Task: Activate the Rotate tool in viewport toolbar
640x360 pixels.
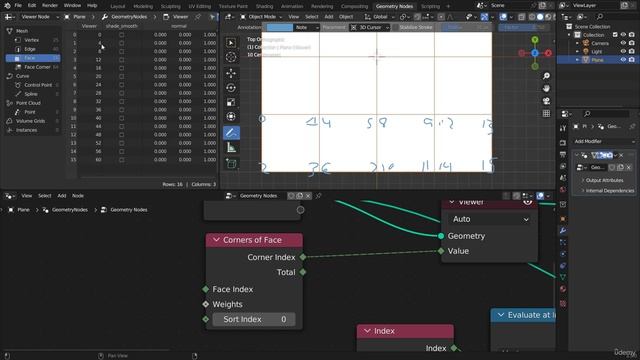Action: [x=231, y=88]
